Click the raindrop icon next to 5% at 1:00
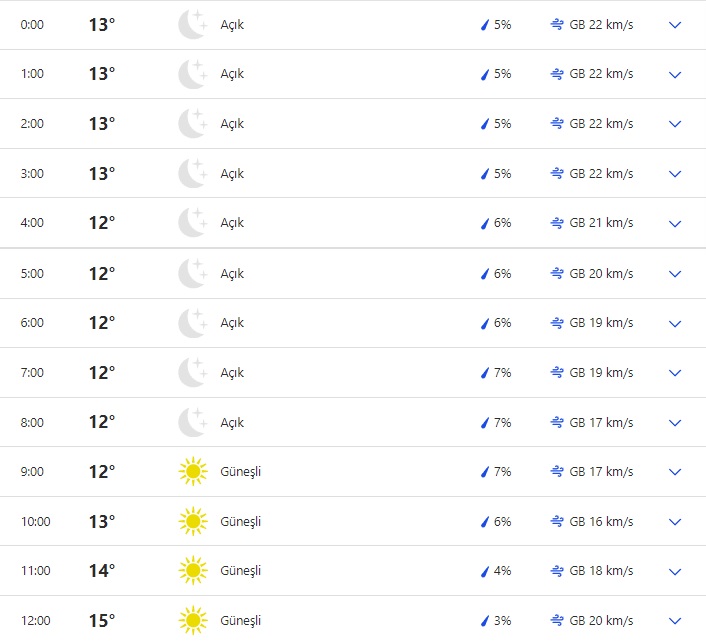Viewport: 706px width, 641px height. [x=485, y=74]
